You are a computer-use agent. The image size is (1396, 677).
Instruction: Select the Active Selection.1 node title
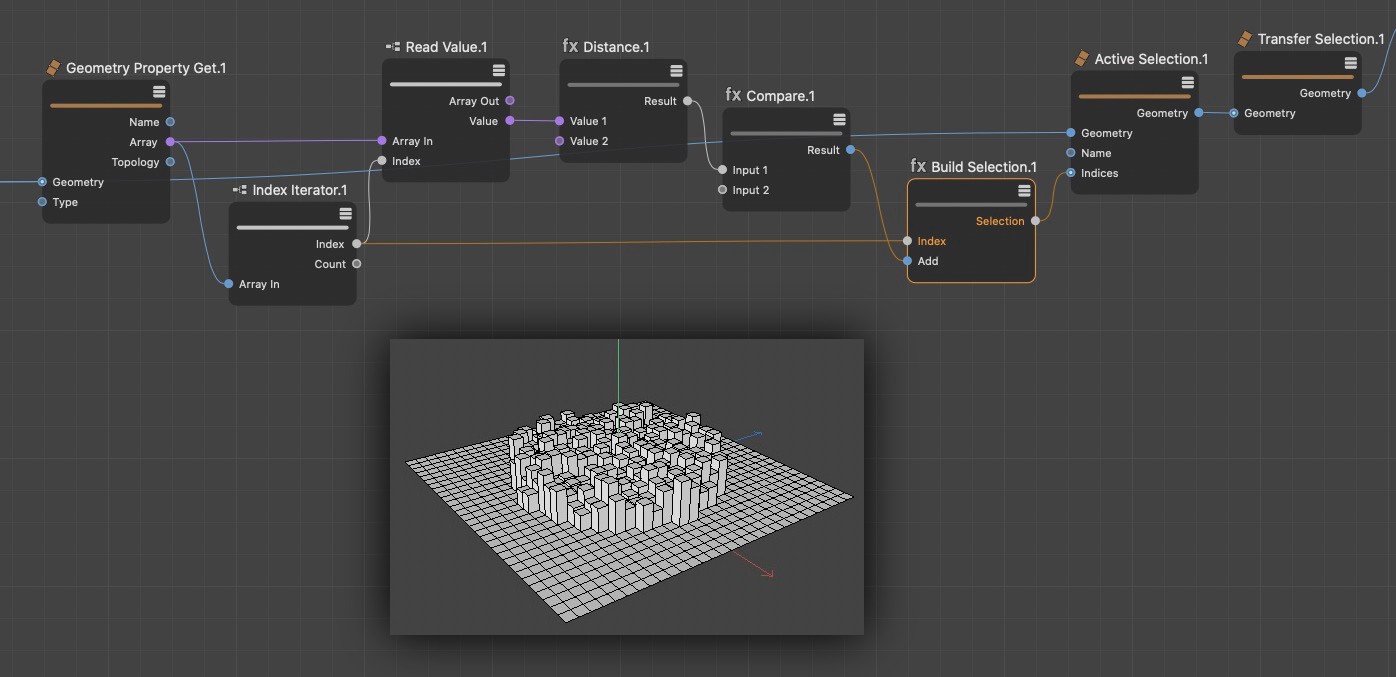[x=1151, y=59]
